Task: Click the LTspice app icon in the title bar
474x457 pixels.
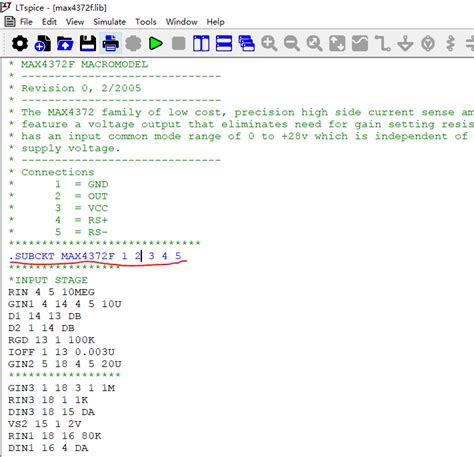Action: point(6,7)
